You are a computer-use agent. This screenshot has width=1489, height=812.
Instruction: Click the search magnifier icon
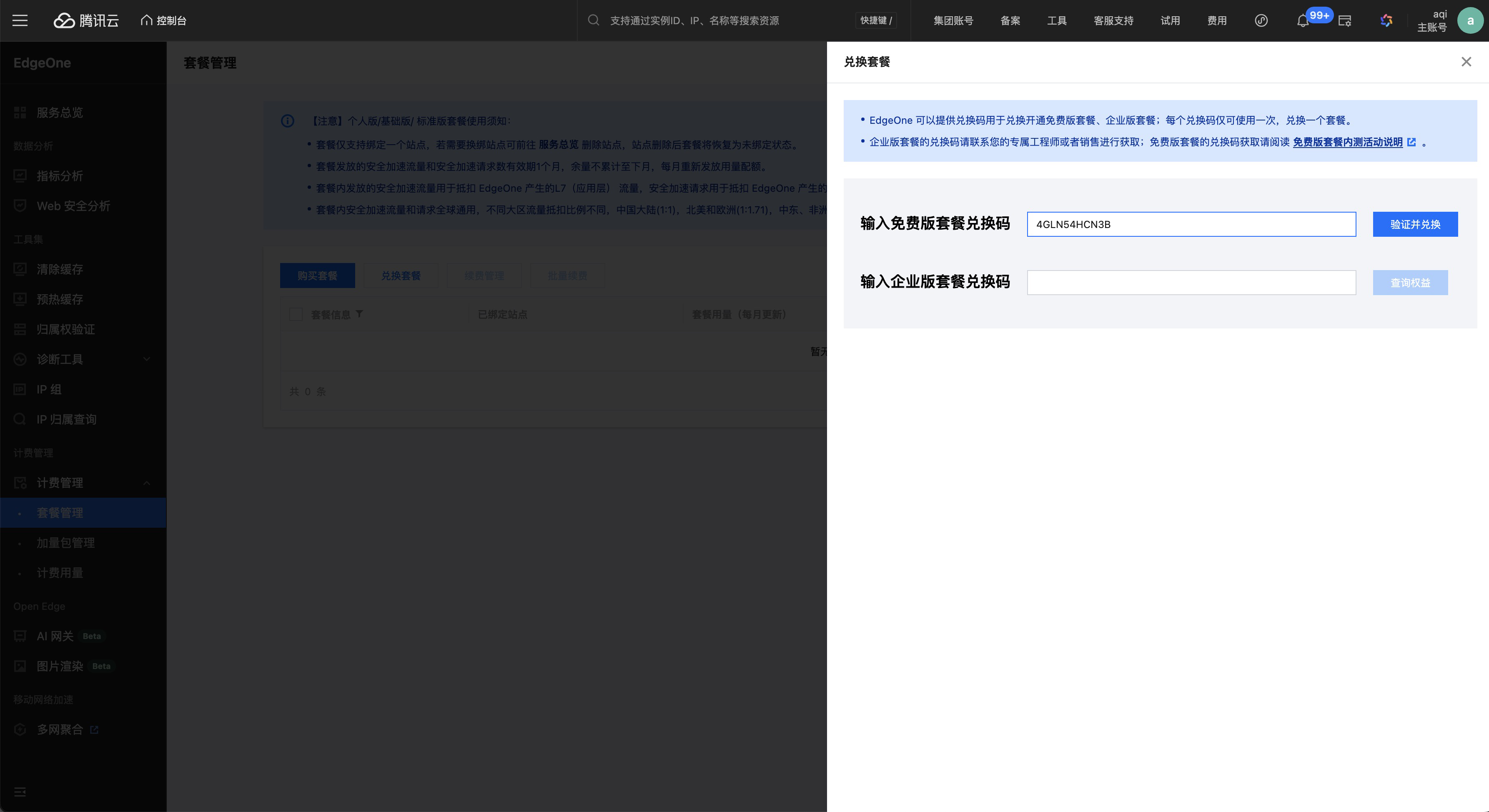594,20
